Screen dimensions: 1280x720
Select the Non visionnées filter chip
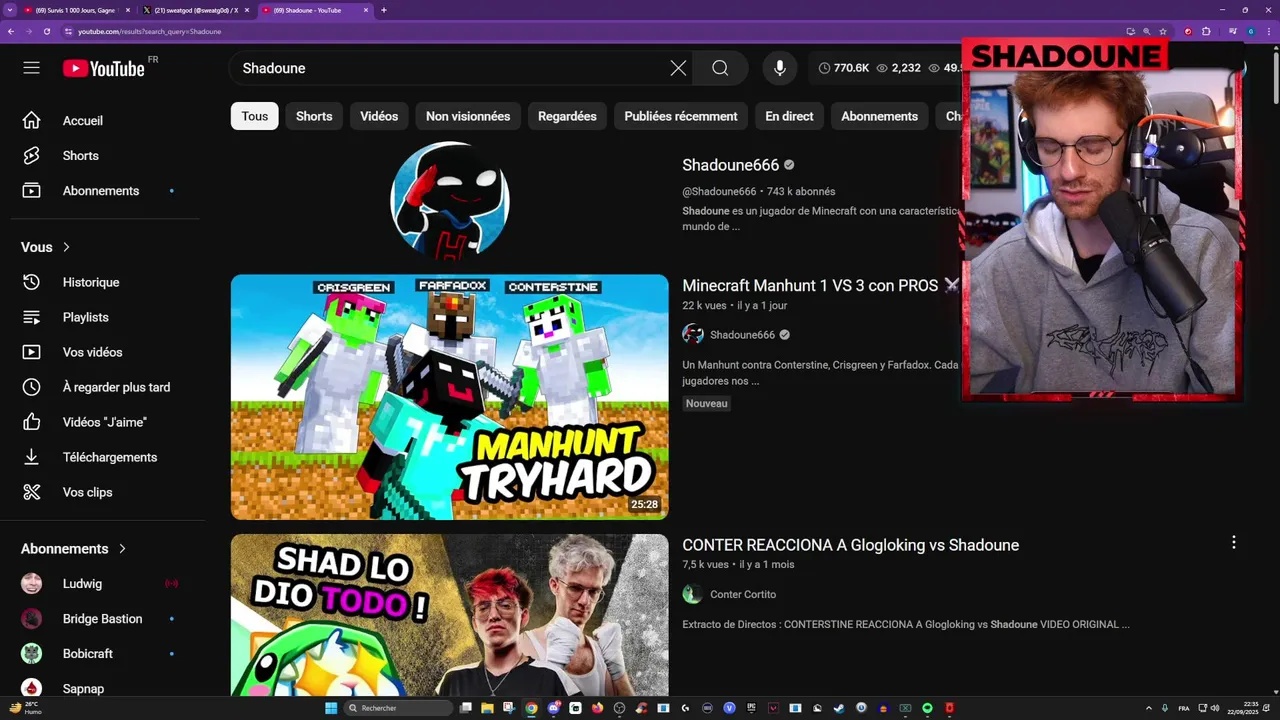point(468,116)
